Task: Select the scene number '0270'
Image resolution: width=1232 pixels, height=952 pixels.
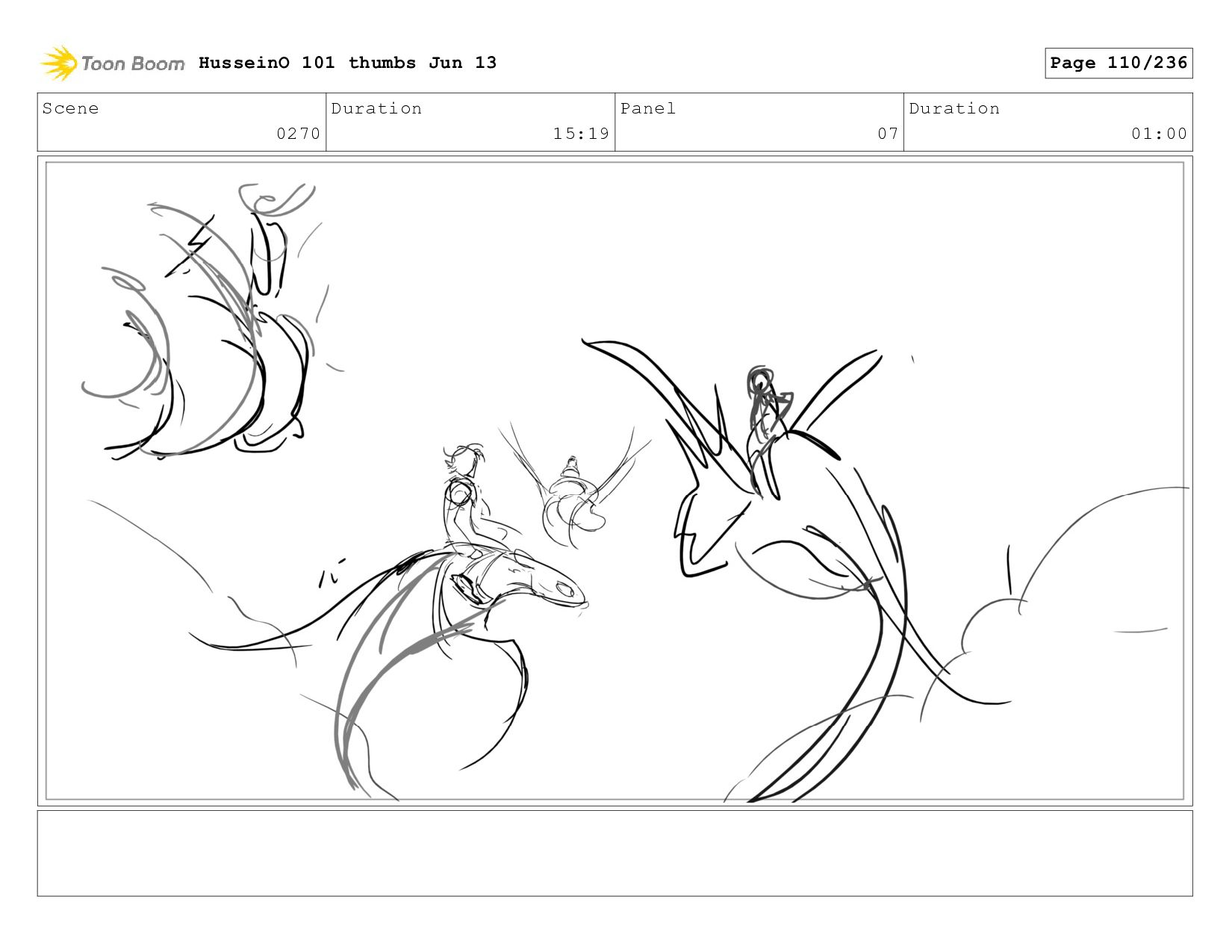Action: [298, 134]
